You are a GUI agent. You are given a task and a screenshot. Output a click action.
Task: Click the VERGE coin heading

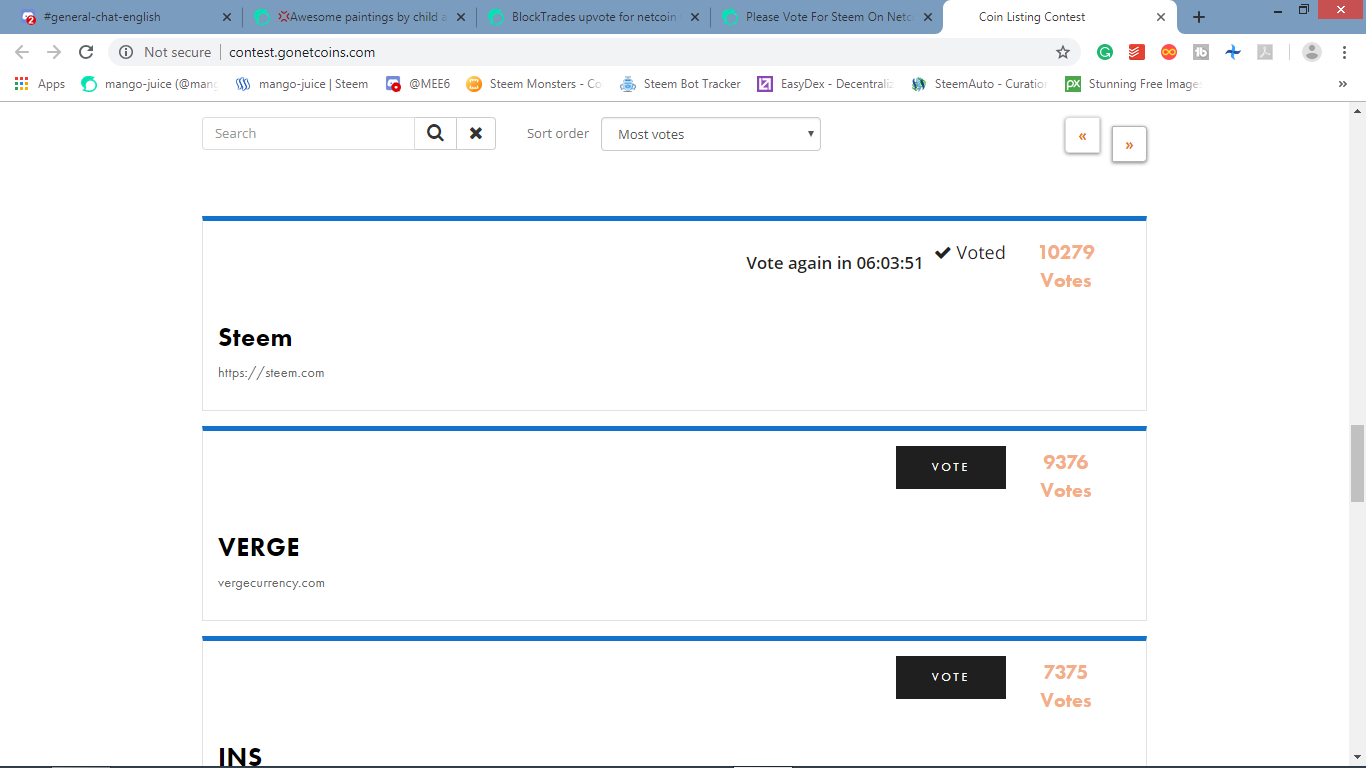[259, 547]
